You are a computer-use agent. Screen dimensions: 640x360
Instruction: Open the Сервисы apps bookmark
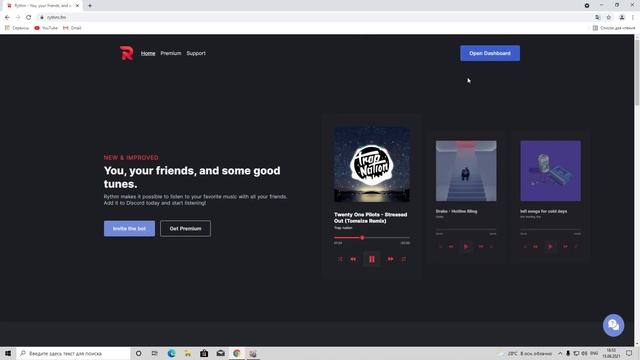pyautogui.click(x=17, y=28)
